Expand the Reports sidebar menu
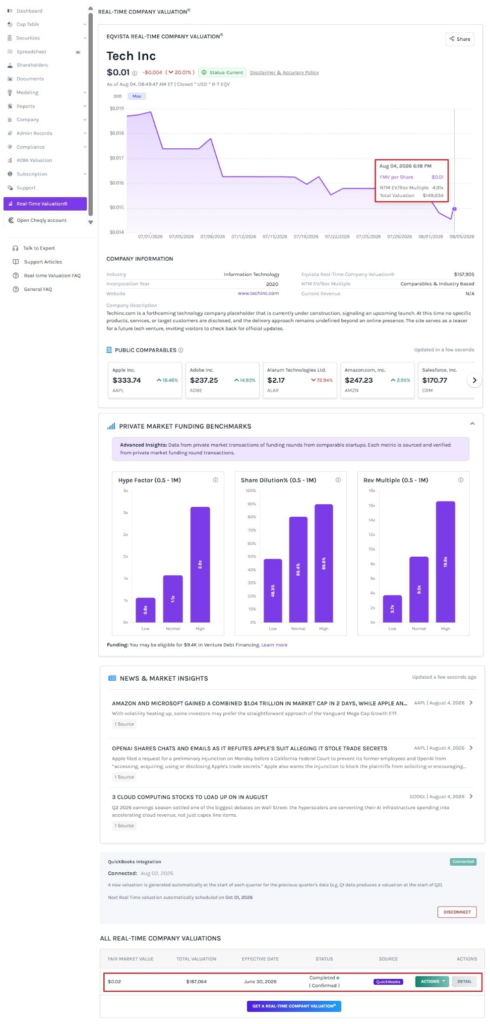This screenshot has height=1024, width=490. point(85,106)
